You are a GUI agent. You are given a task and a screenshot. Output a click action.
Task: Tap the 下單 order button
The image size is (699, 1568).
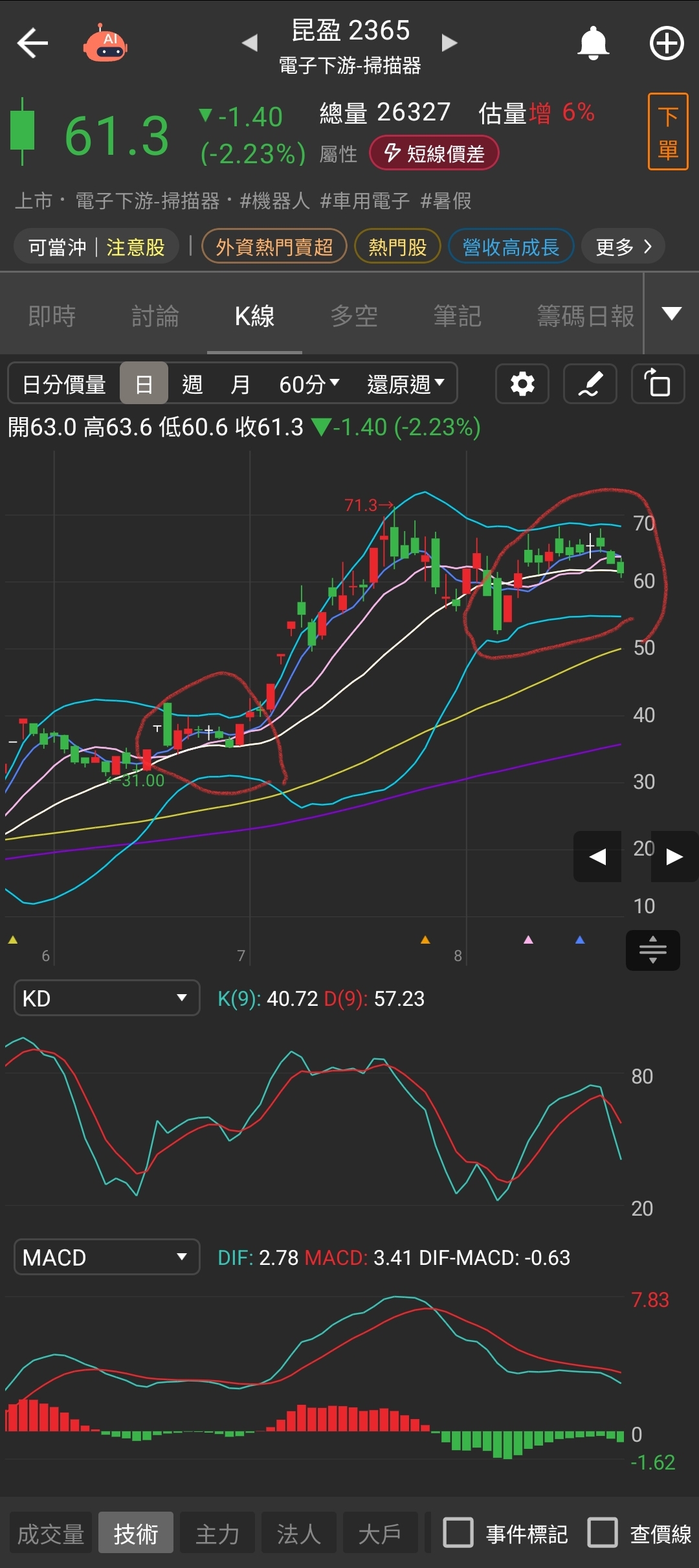668,132
